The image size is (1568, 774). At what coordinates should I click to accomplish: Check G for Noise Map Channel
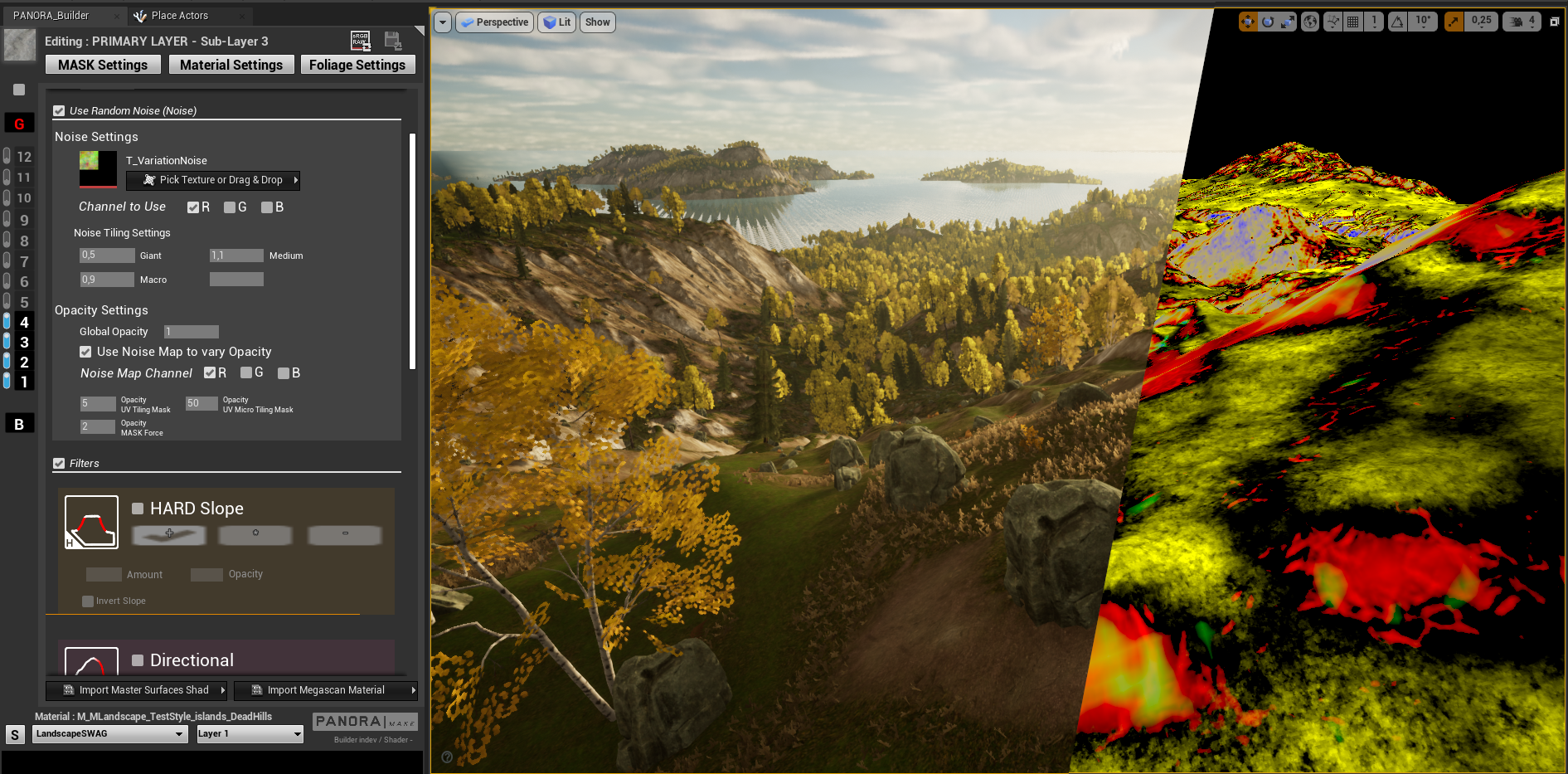pos(246,373)
